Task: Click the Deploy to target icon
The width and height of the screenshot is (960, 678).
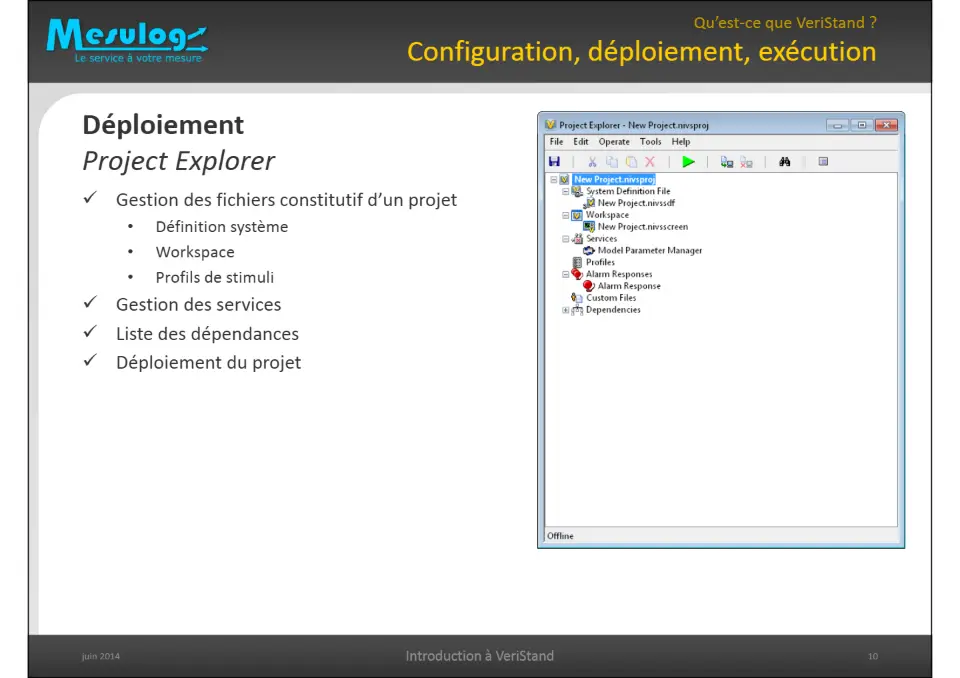Action: [727, 162]
